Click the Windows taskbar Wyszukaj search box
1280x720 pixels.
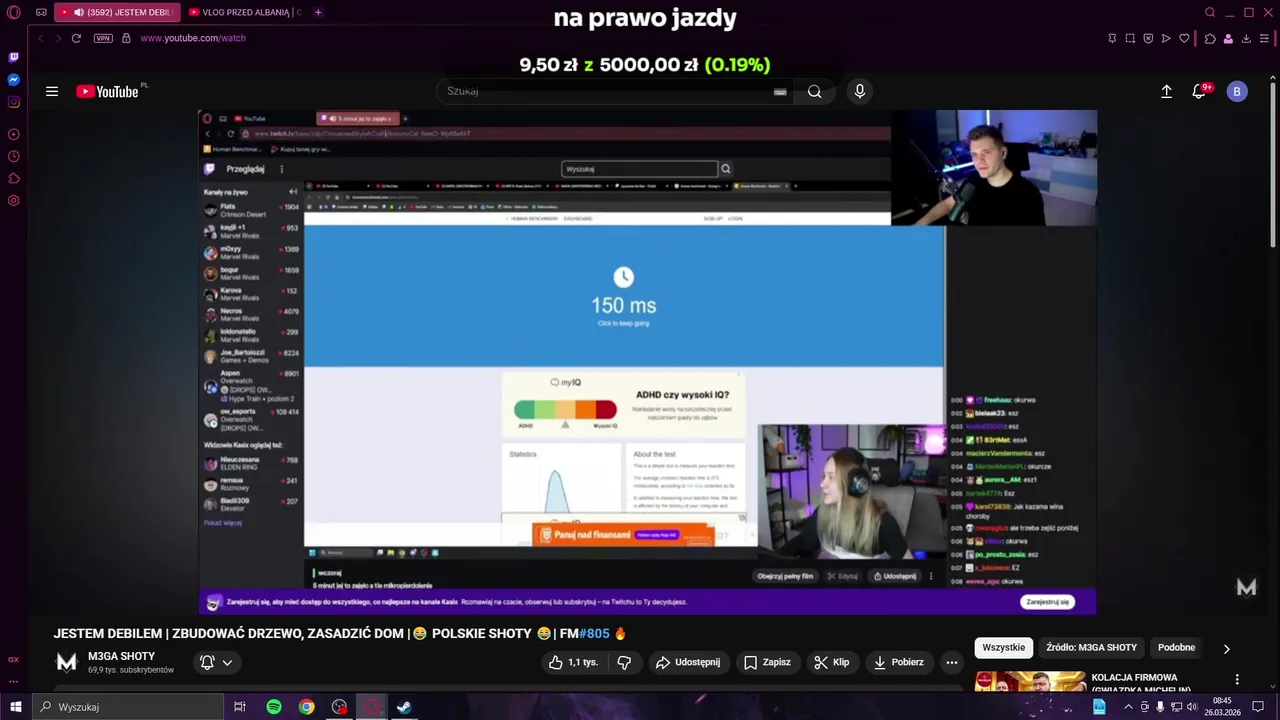click(x=128, y=707)
